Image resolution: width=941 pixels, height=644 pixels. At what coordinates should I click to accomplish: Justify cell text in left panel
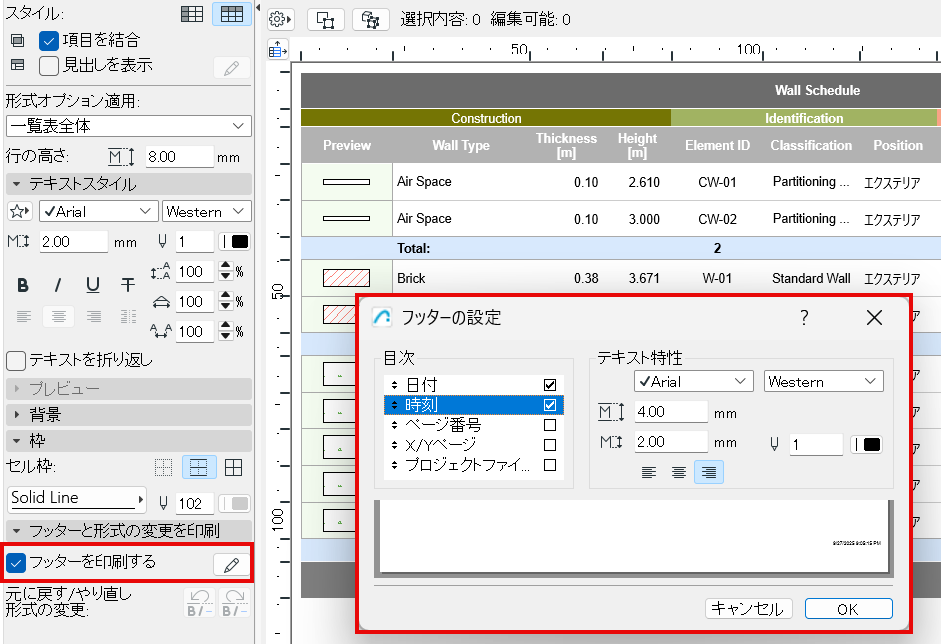coord(128,316)
